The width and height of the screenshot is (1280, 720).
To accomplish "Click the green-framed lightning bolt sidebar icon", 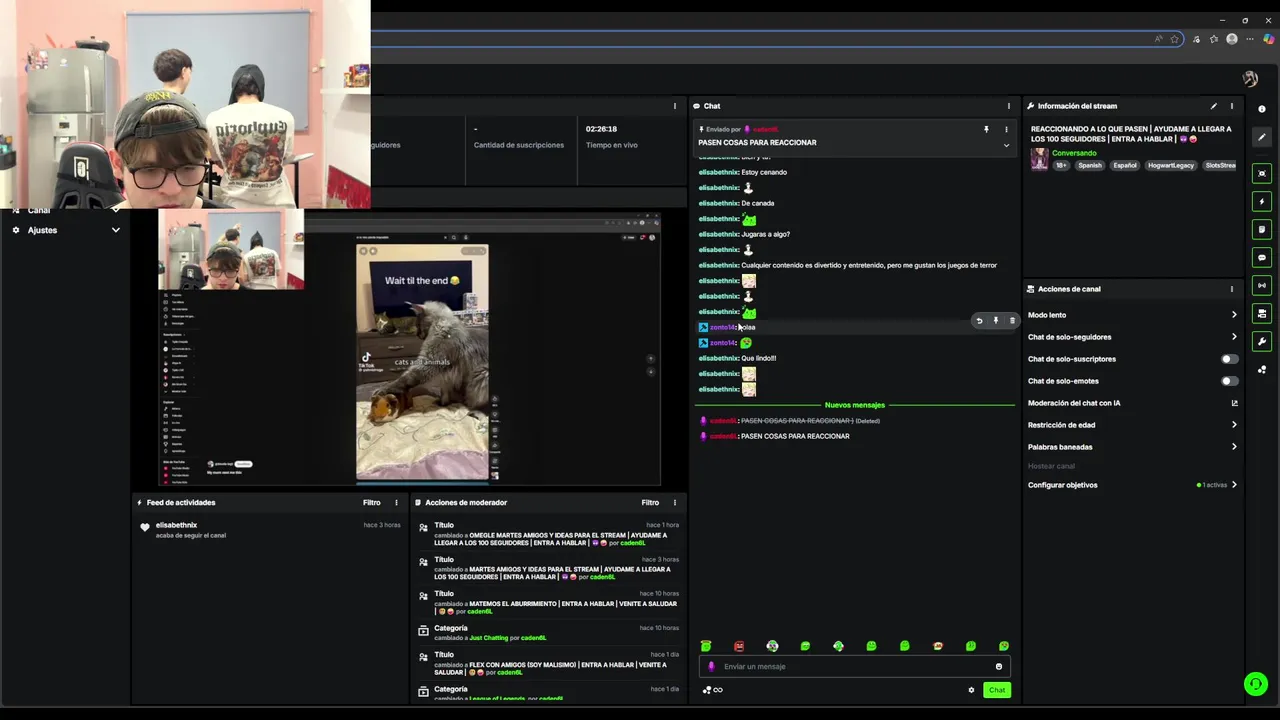I will click(1262, 201).
